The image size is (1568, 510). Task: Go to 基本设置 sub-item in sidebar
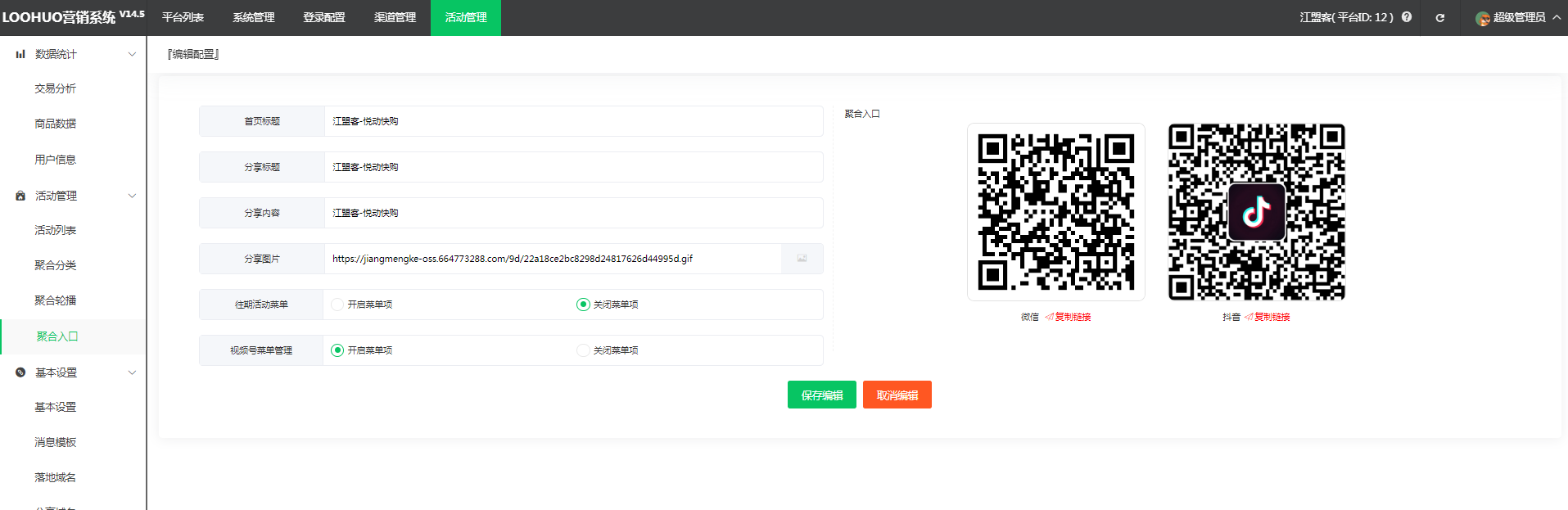click(x=56, y=407)
